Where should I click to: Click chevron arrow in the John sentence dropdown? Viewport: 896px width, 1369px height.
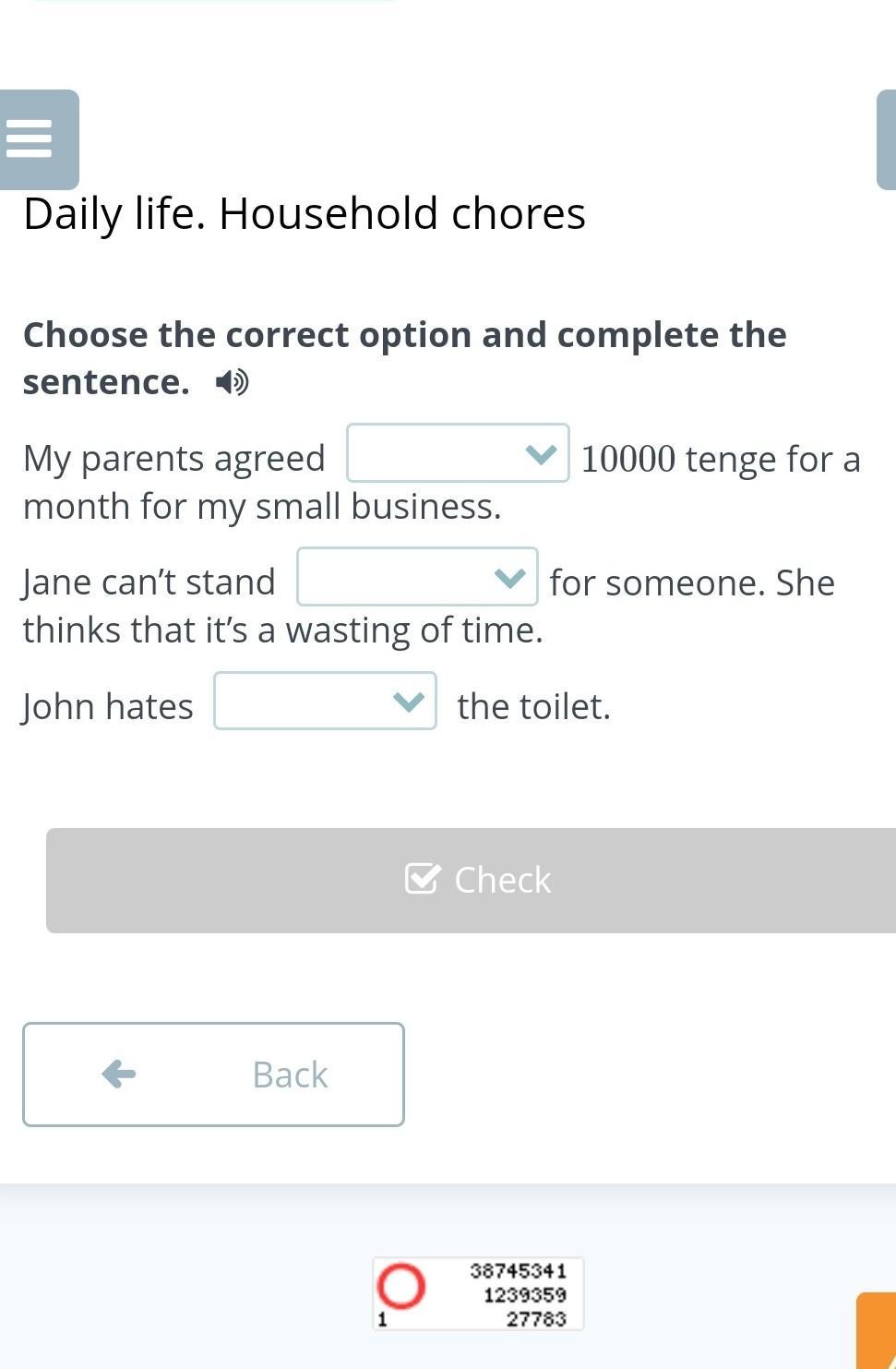(x=408, y=701)
